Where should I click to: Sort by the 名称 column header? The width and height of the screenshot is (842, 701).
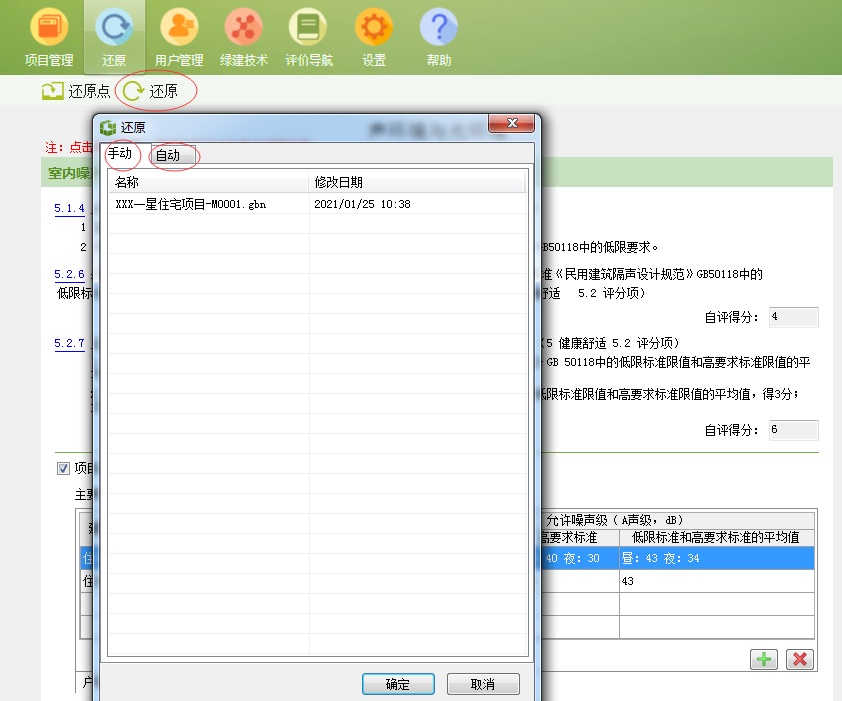click(x=208, y=182)
